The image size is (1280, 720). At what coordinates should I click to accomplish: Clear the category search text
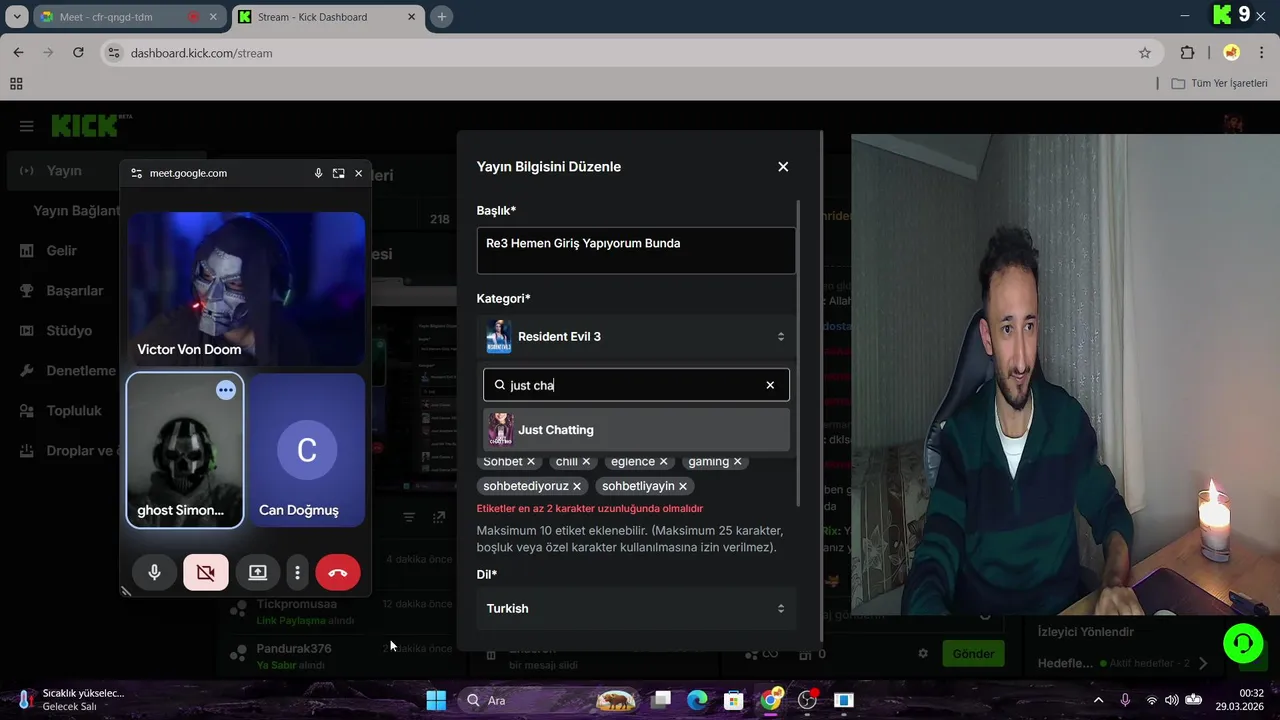[x=770, y=385]
